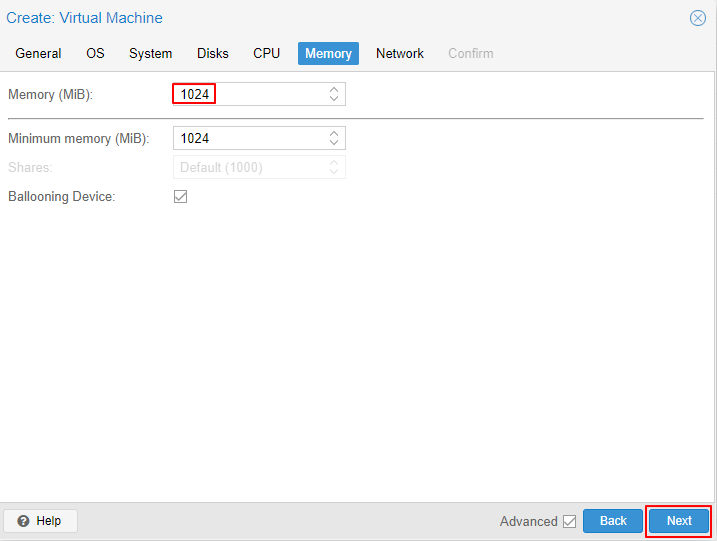Open the OS tab
Image resolution: width=717 pixels, height=541 pixels.
tap(95, 54)
